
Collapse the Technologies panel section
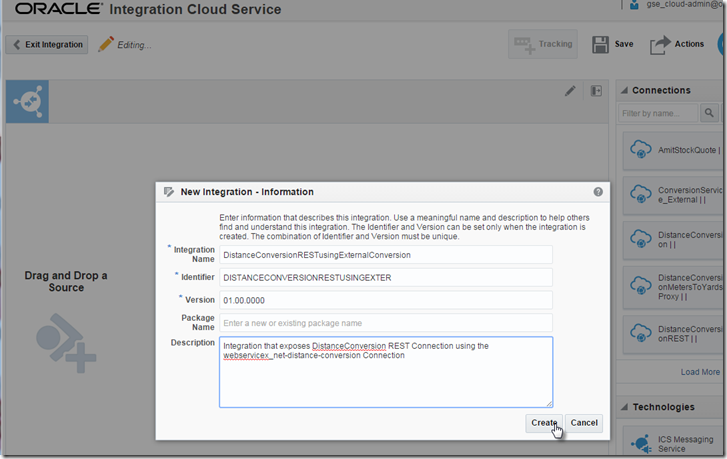pyautogui.click(x=622, y=407)
